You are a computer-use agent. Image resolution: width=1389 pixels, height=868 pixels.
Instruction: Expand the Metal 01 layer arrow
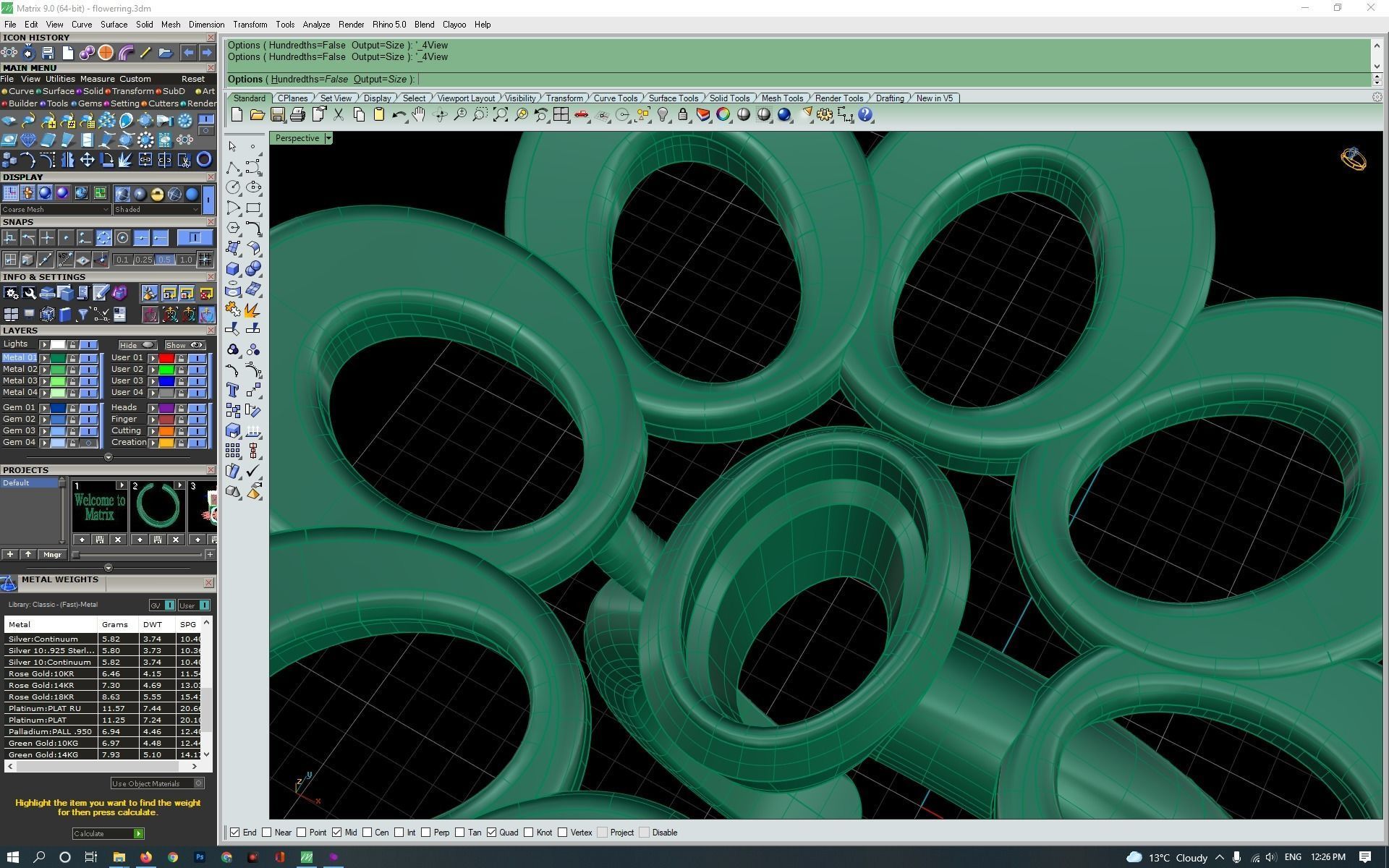point(45,358)
